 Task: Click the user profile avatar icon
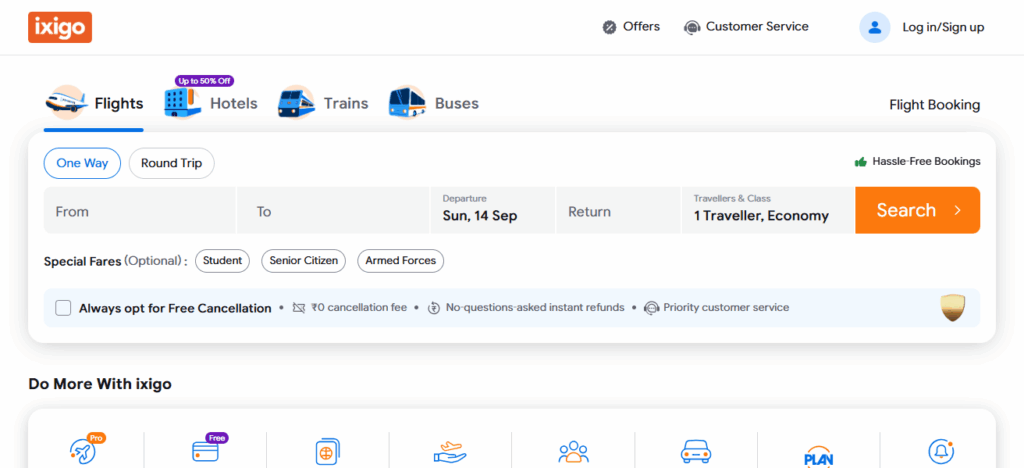coord(874,27)
